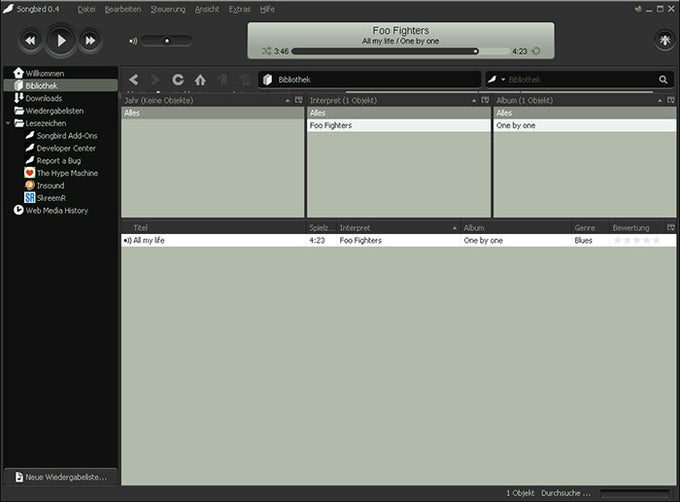Set the star rating for All my life
Screen dimensions: 680x502
(x=637, y=240)
